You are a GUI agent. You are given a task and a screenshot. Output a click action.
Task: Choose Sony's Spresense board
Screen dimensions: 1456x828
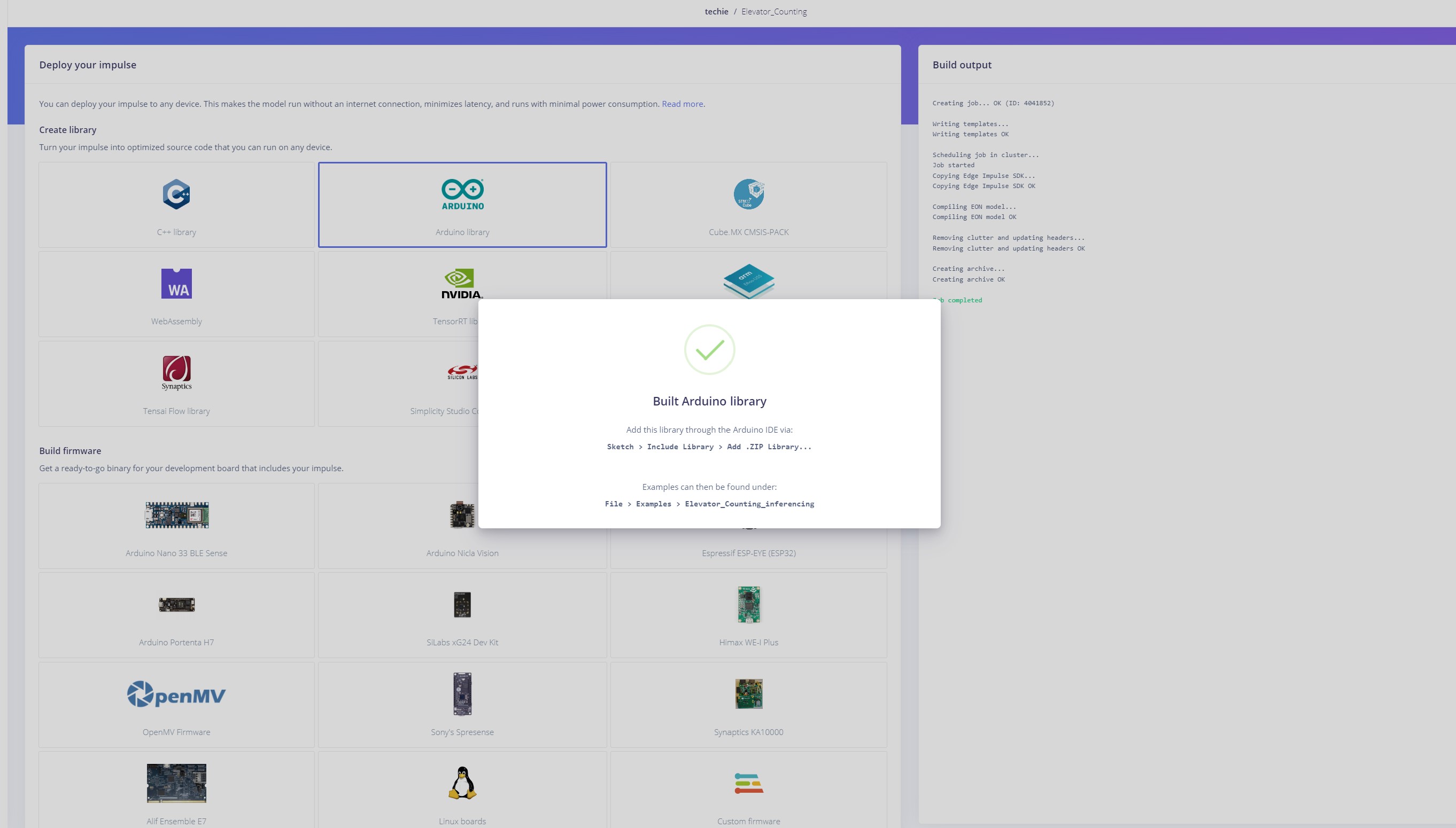[462, 705]
